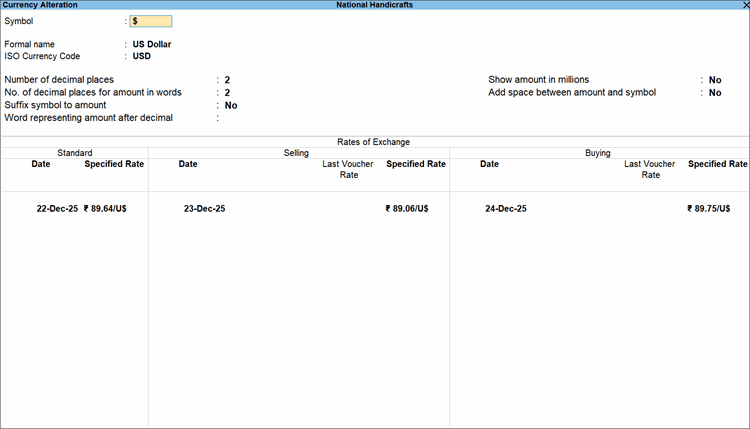
Task: Click the National Handicrafts company name
Action: pos(374,5)
